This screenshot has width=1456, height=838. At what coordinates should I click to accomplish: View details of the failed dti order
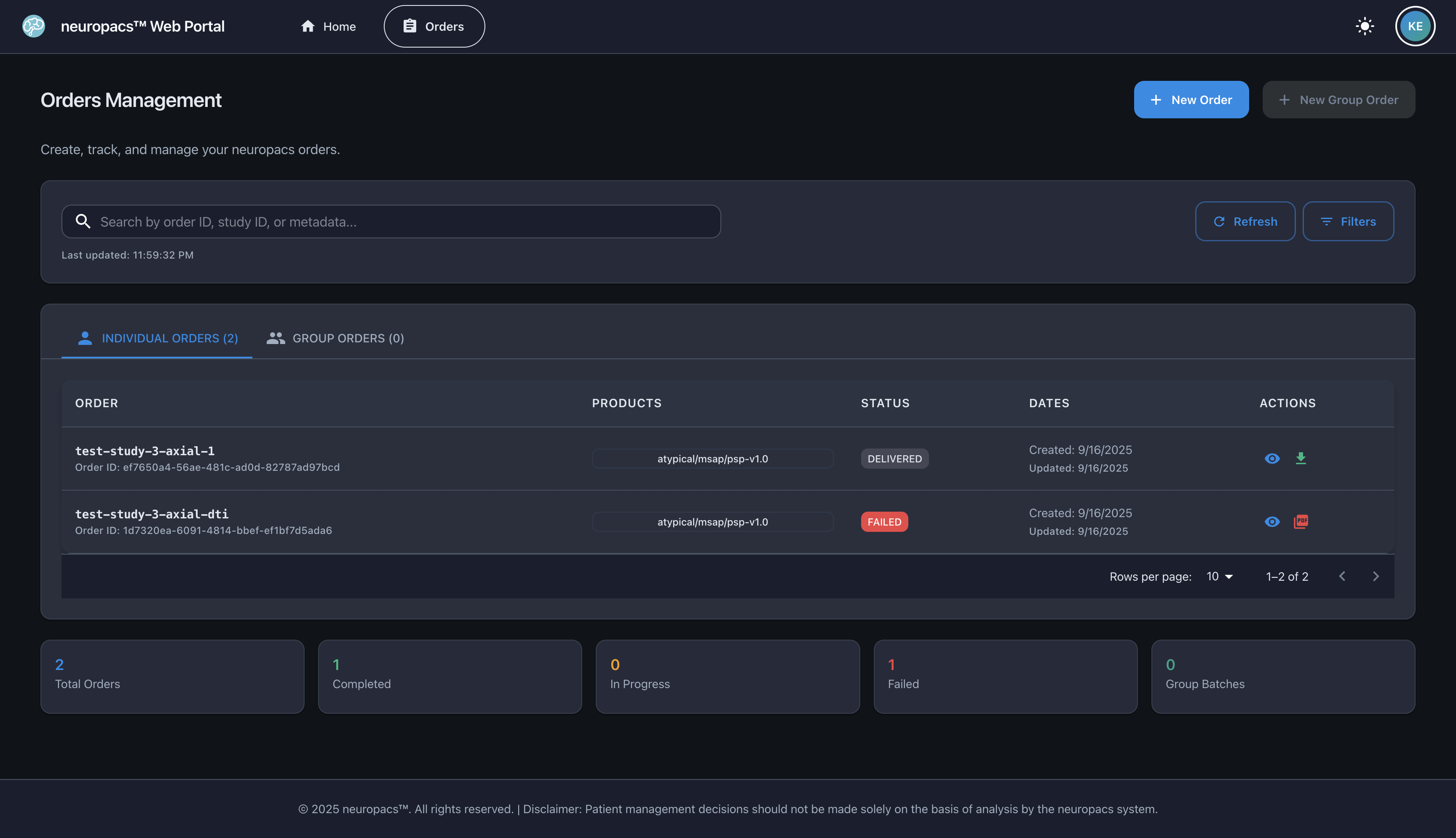tap(1272, 521)
